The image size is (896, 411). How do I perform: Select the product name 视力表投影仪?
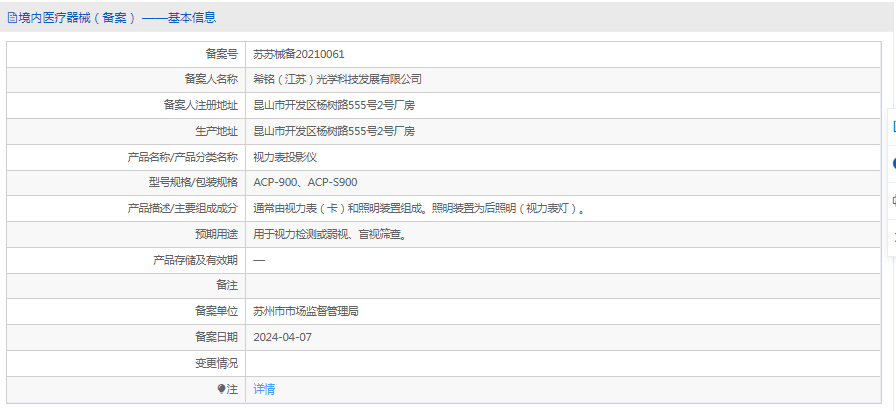click(x=285, y=157)
